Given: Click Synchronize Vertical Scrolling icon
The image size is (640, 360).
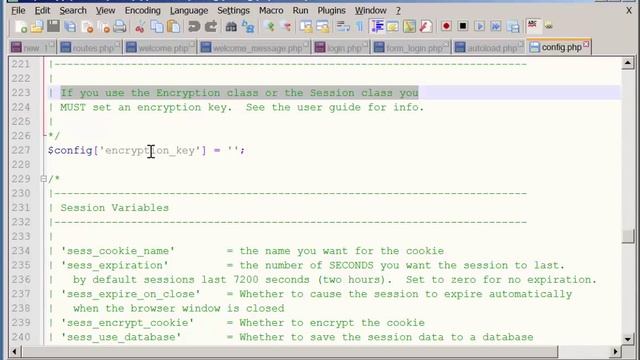Looking at the screenshot, I should click(x=306, y=27).
